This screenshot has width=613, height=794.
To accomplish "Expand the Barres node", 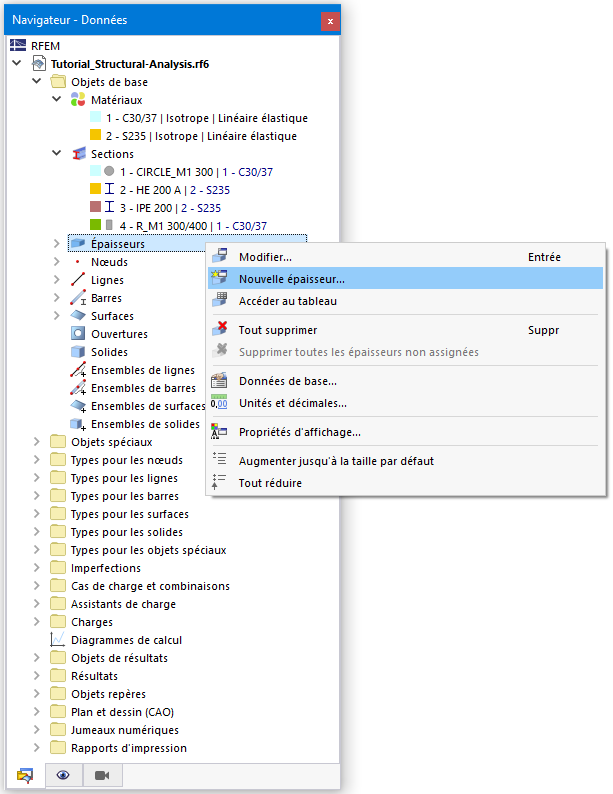I will coord(57,298).
